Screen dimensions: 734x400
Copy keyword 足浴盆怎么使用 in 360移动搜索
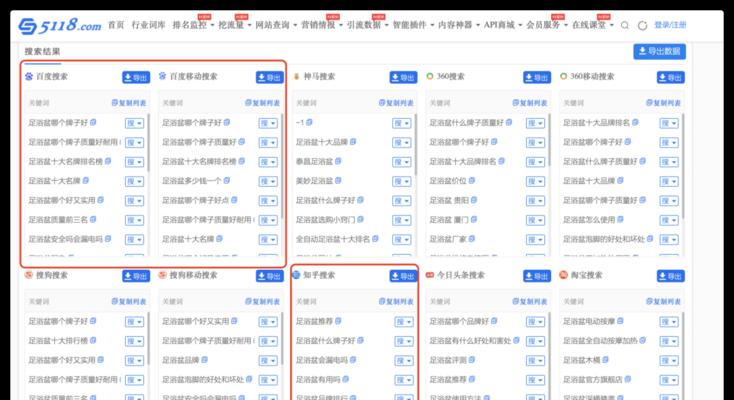pos(620,219)
